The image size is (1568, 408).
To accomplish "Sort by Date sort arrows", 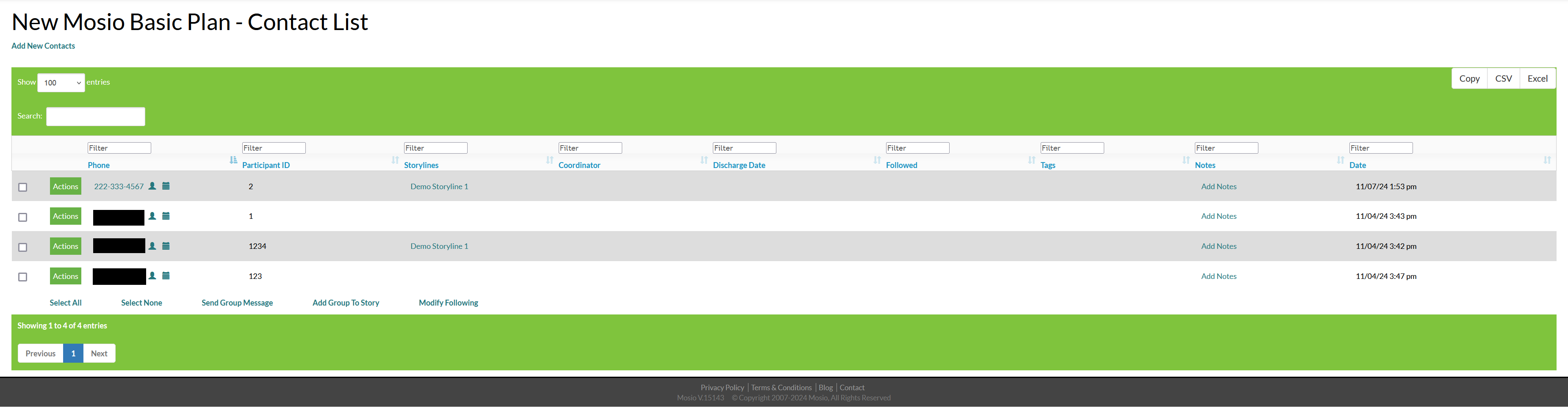I will (x=1547, y=160).
